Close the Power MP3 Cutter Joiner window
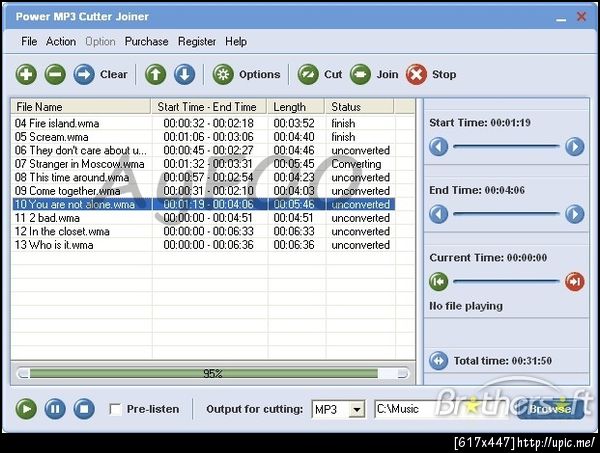 [582, 16]
